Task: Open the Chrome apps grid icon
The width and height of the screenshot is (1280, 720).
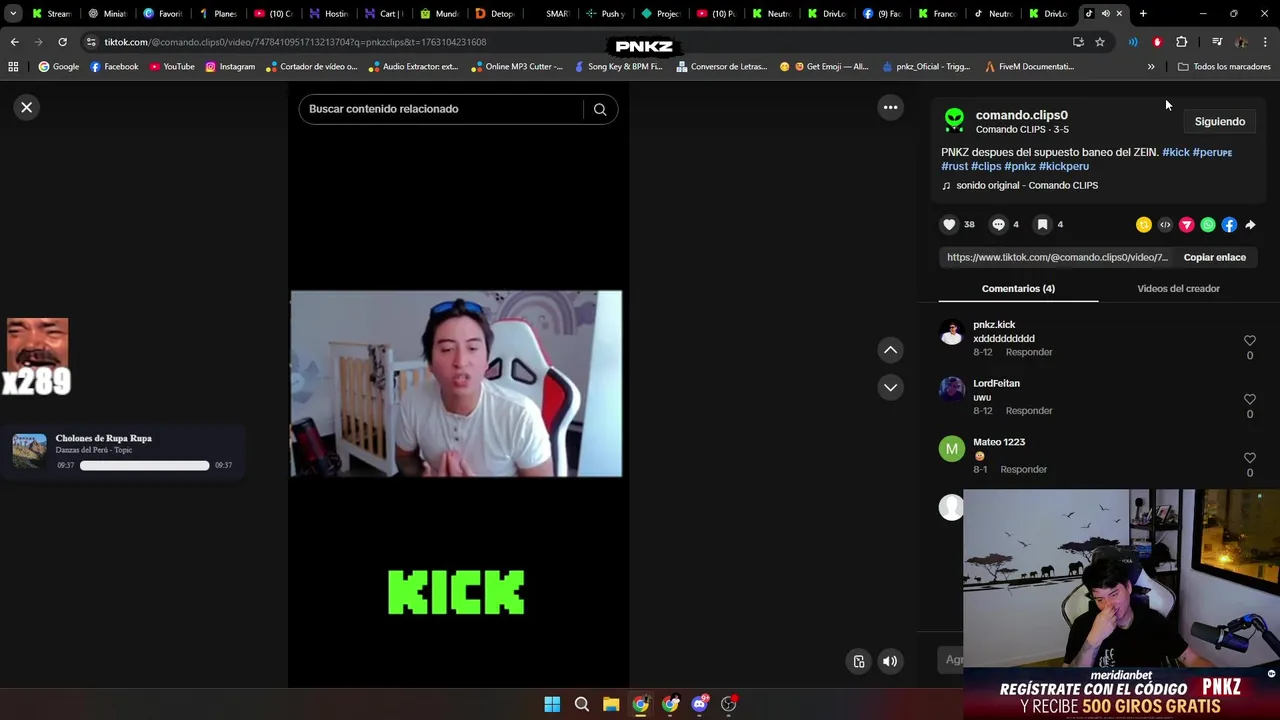Action: [x=13, y=67]
